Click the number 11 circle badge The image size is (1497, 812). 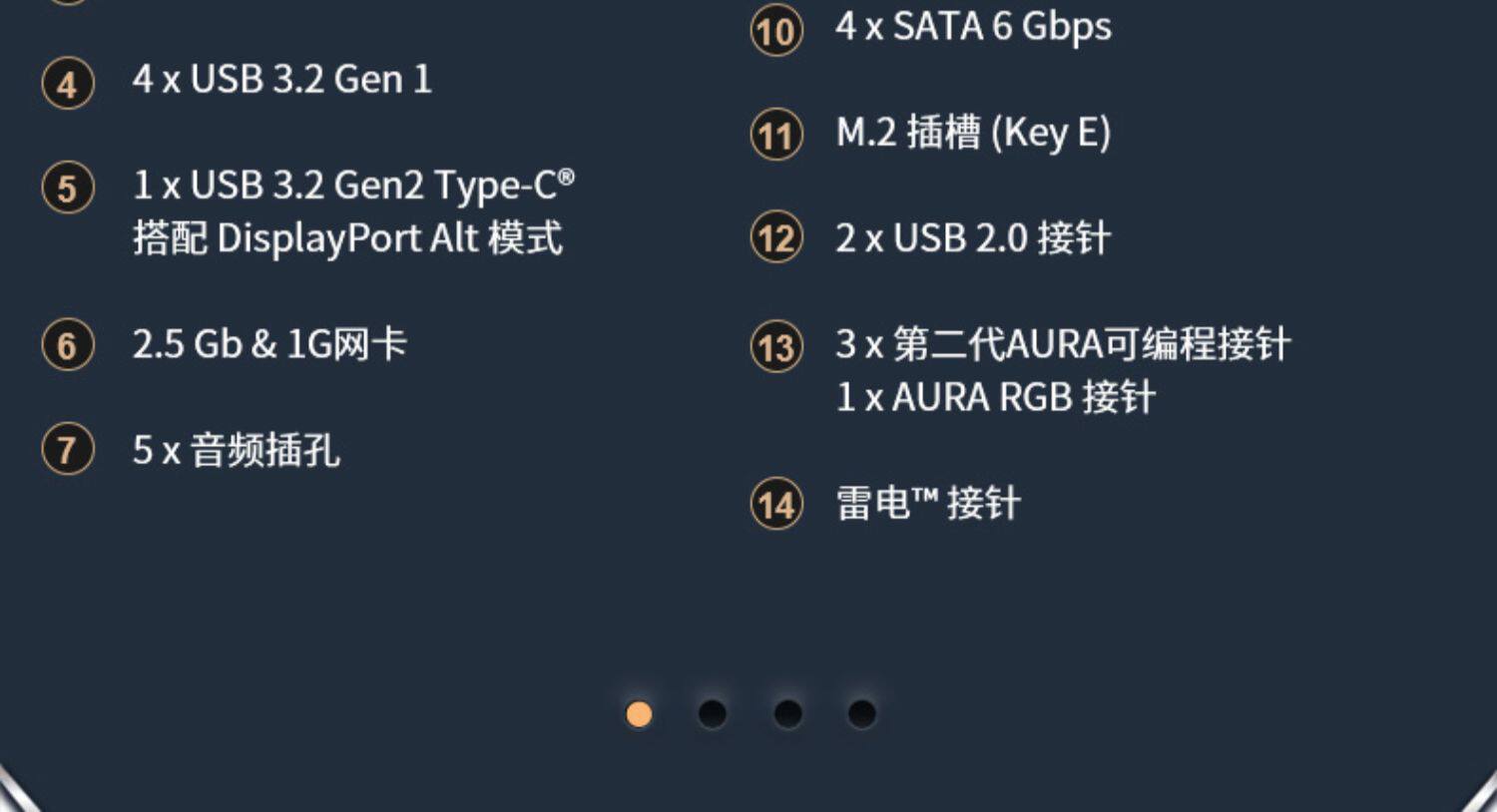(775, 135)
